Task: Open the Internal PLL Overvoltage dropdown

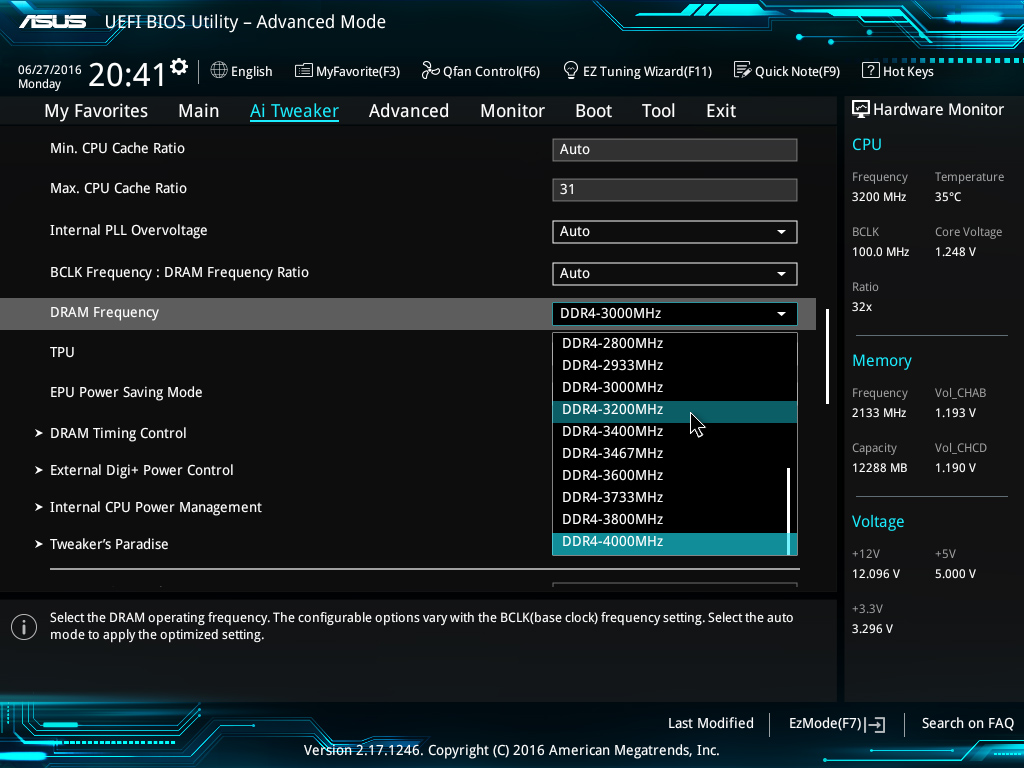Action: tap(675, 232)
